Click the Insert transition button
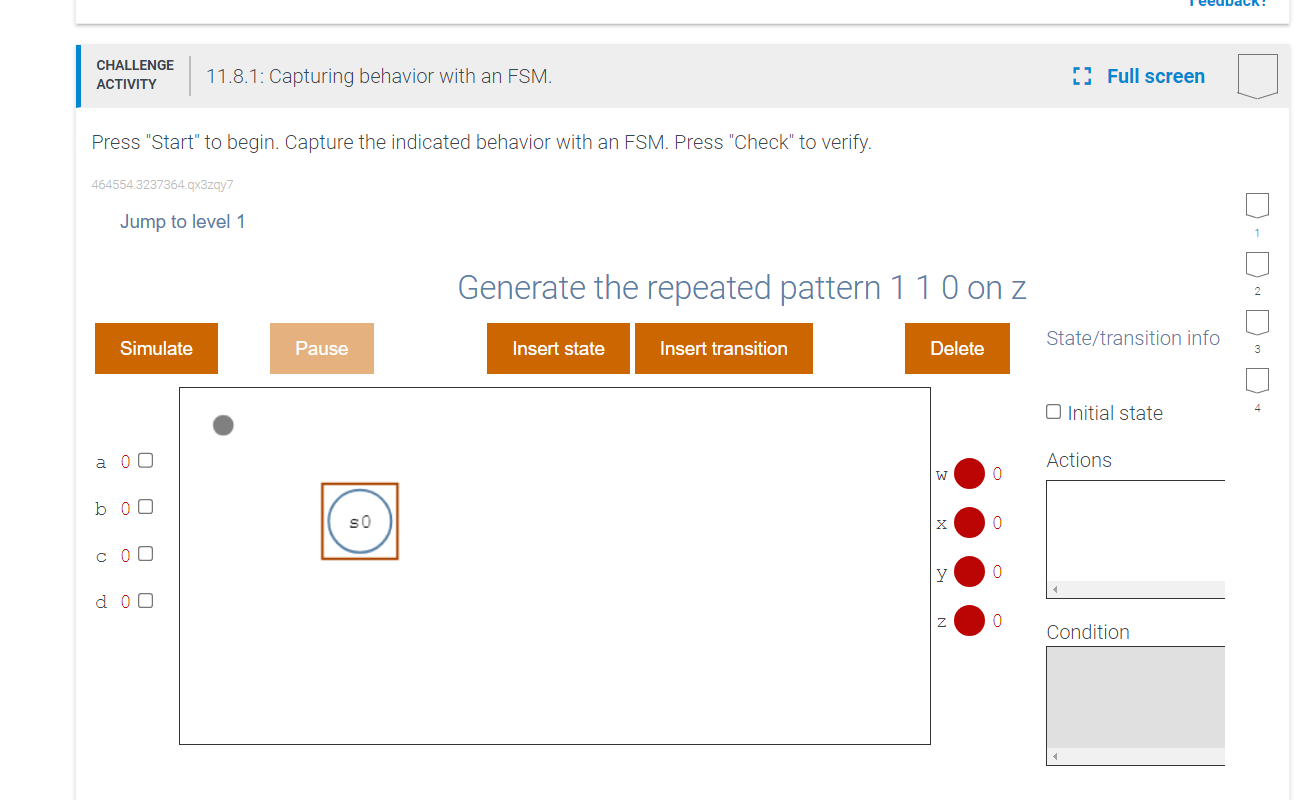The width and height of the screenshot is (1305, 800). click(x=723, y=348)
